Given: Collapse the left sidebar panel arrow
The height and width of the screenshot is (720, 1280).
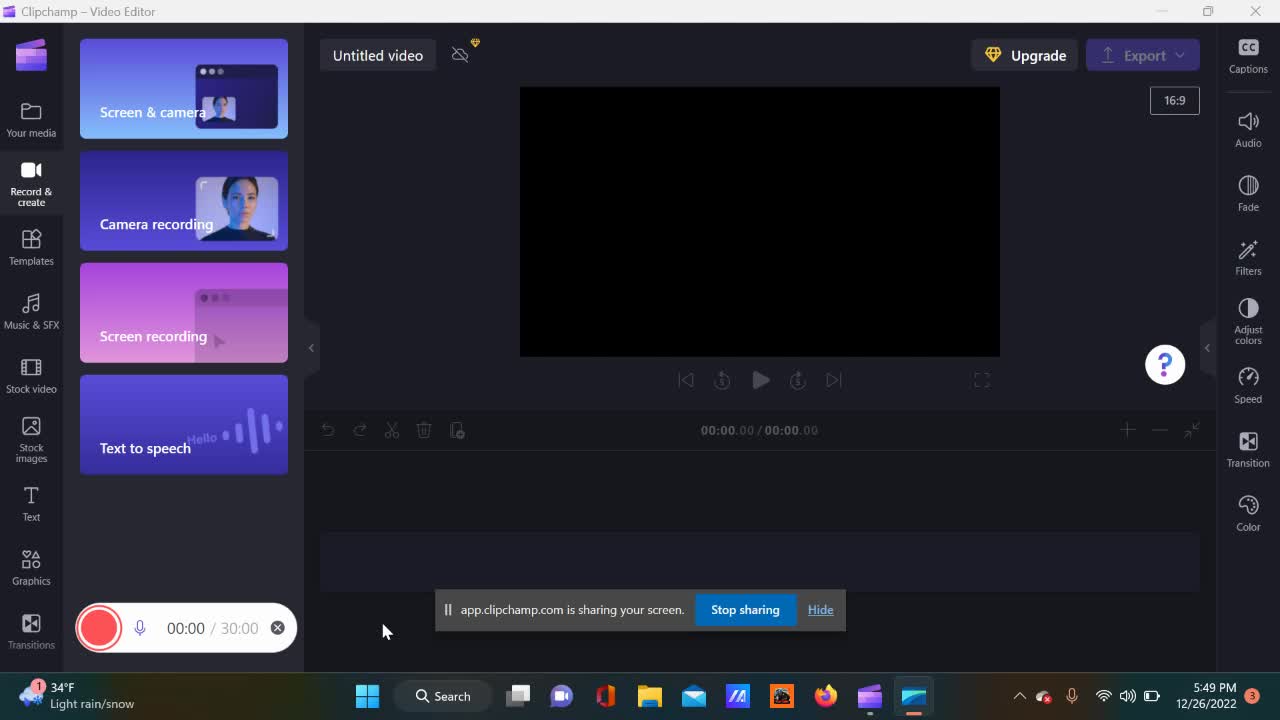Looking at the screenshot, I should click(x=311, y=348).
